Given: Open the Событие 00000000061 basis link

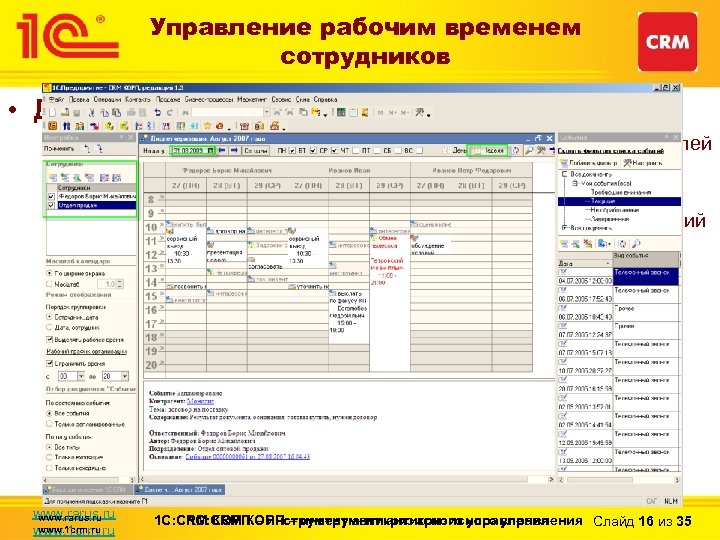Looking at the screenshot, I should click(248, 457).
